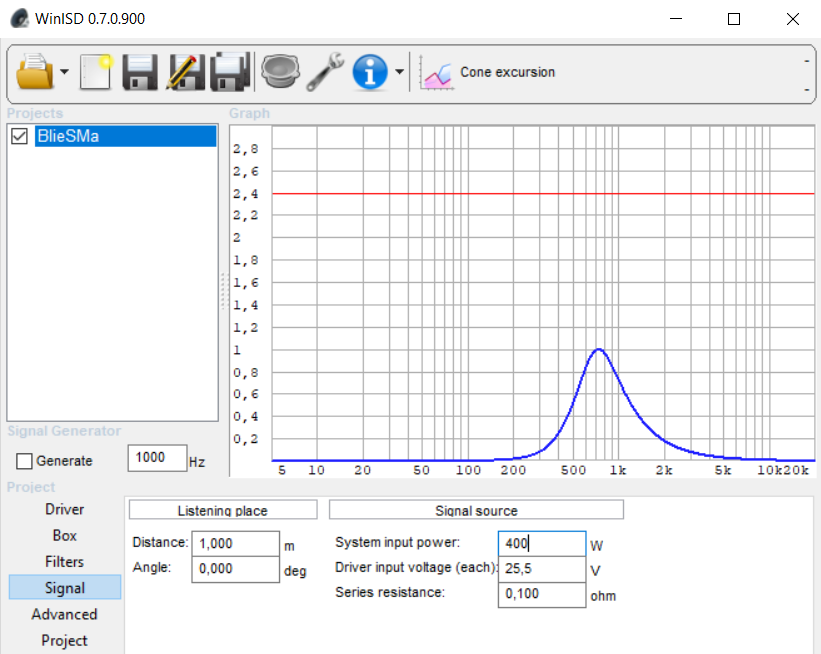The image size is (821, 654).
Task: Save project using the single floppy disk icon
Action: [140, 72]
